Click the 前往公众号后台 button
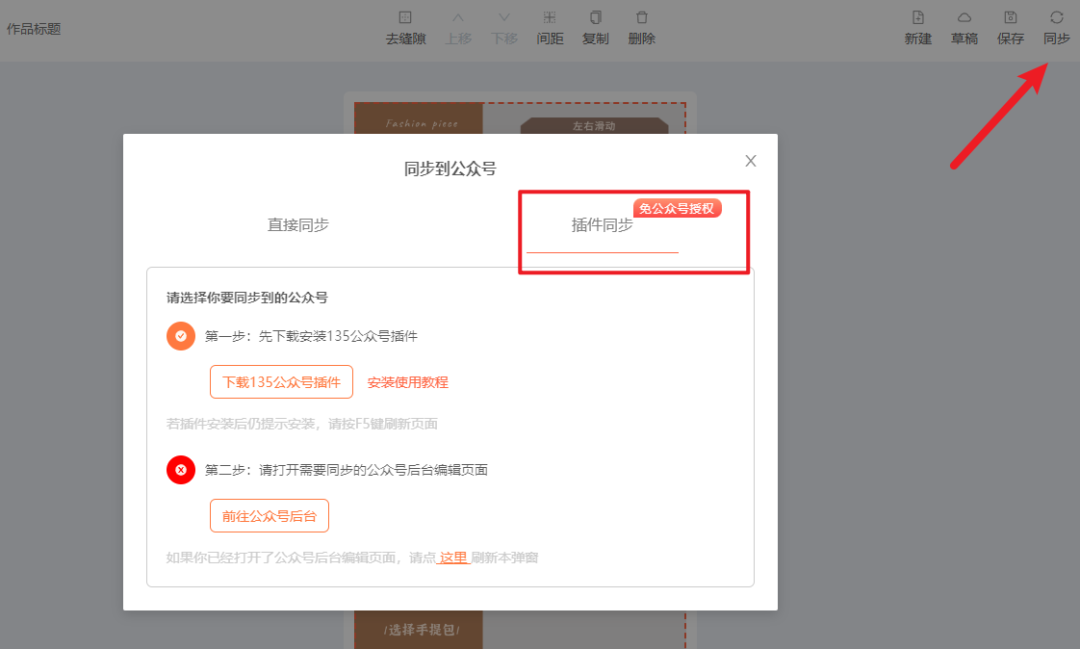Viewport: 1080px width, 649px height. point(269,515)
